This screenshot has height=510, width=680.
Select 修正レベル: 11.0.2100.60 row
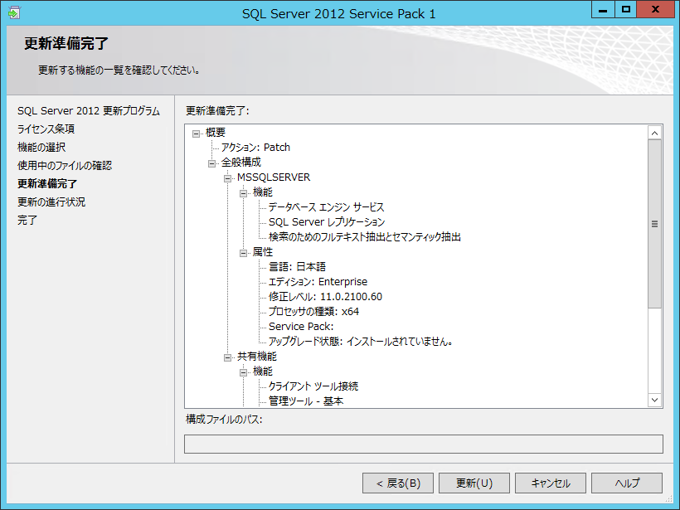[325, 297]
